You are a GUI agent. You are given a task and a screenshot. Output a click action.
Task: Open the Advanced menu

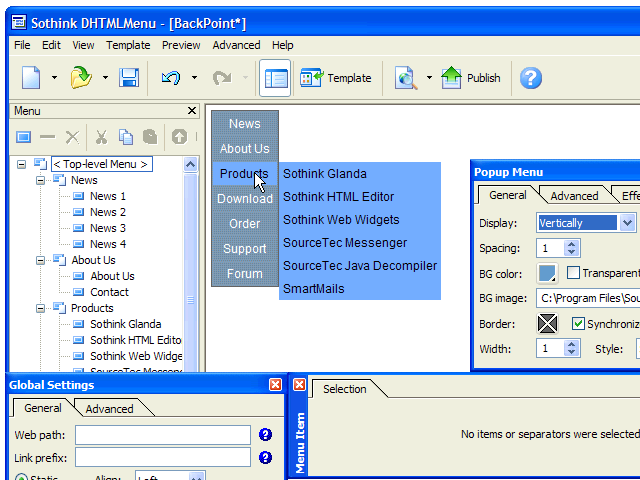(x=236, y=45)
